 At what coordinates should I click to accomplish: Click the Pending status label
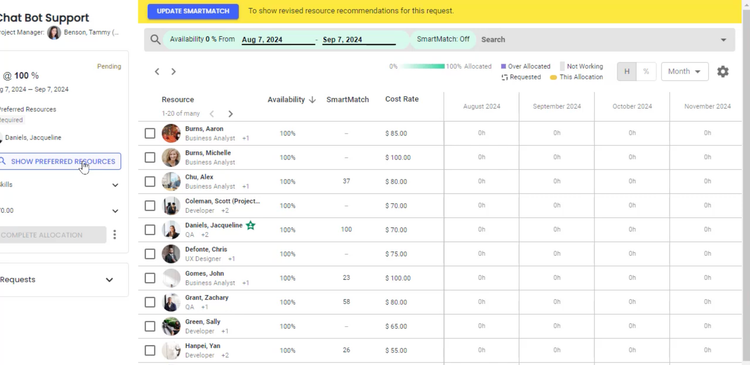coord(109,66)
